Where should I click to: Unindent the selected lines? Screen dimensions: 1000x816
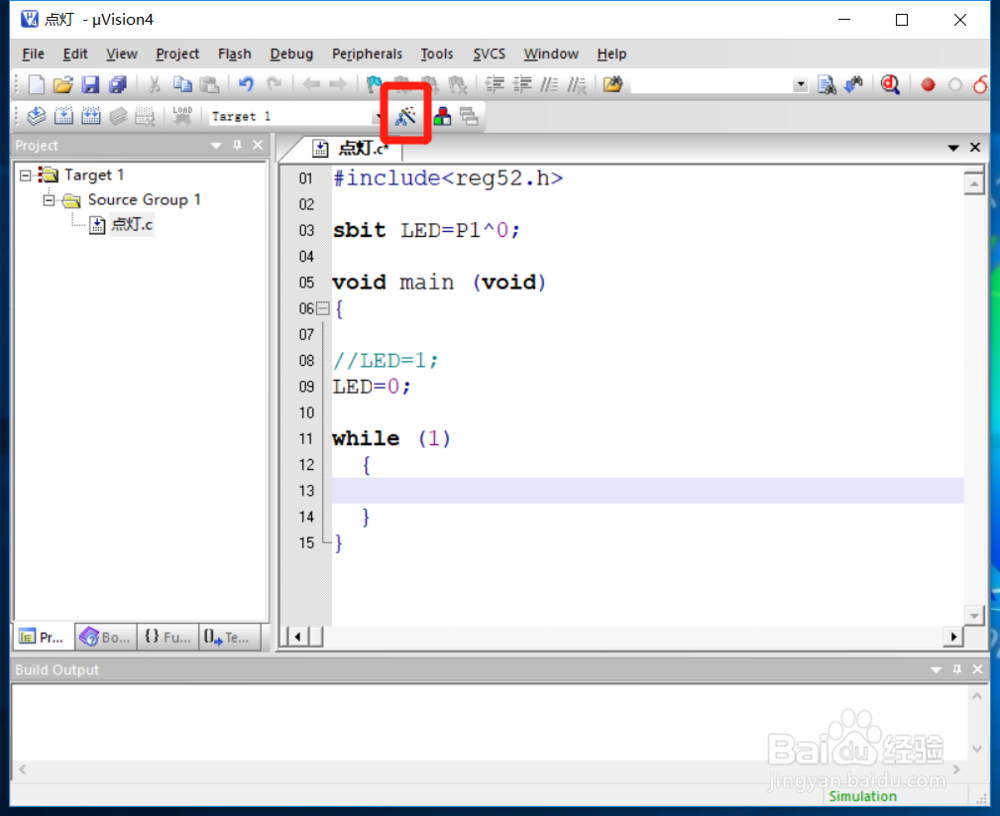(x=522, y=84)
